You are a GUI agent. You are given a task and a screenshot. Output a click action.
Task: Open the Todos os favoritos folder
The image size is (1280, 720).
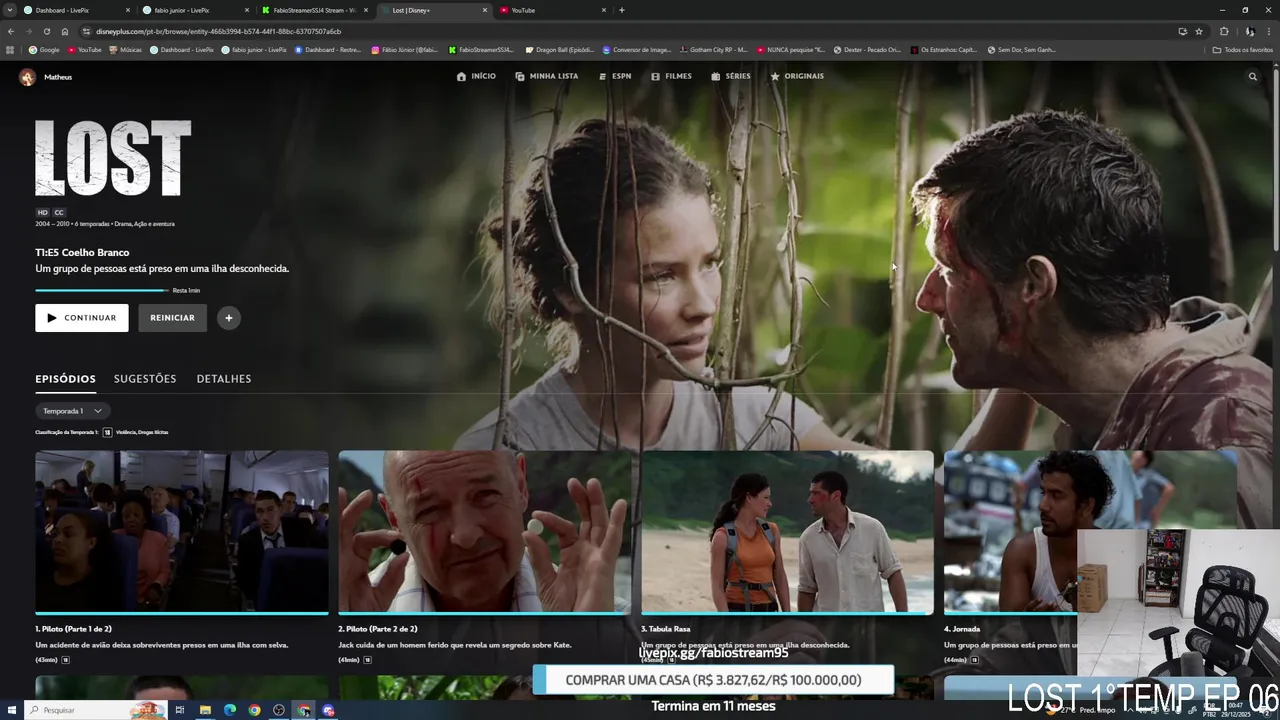[x=1242, y=50]
